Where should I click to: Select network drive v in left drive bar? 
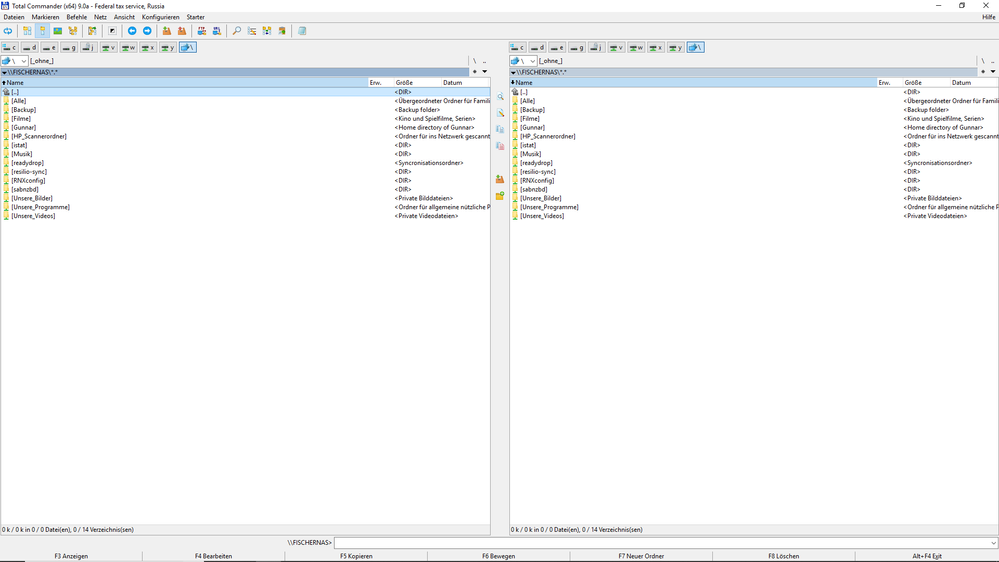(108, 47)
